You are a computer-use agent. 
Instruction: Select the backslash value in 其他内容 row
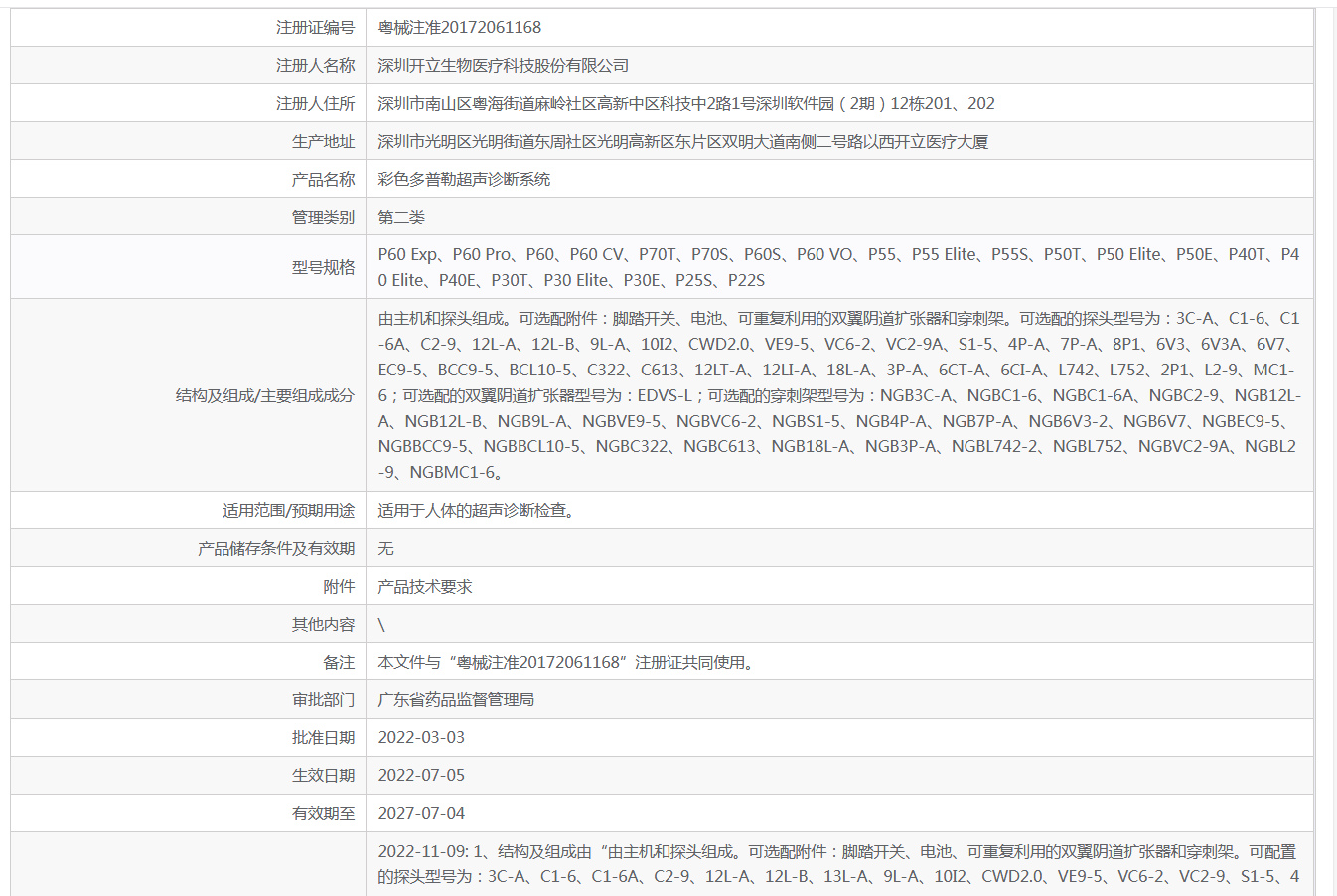pyautogui.click(x=381, y=624)
